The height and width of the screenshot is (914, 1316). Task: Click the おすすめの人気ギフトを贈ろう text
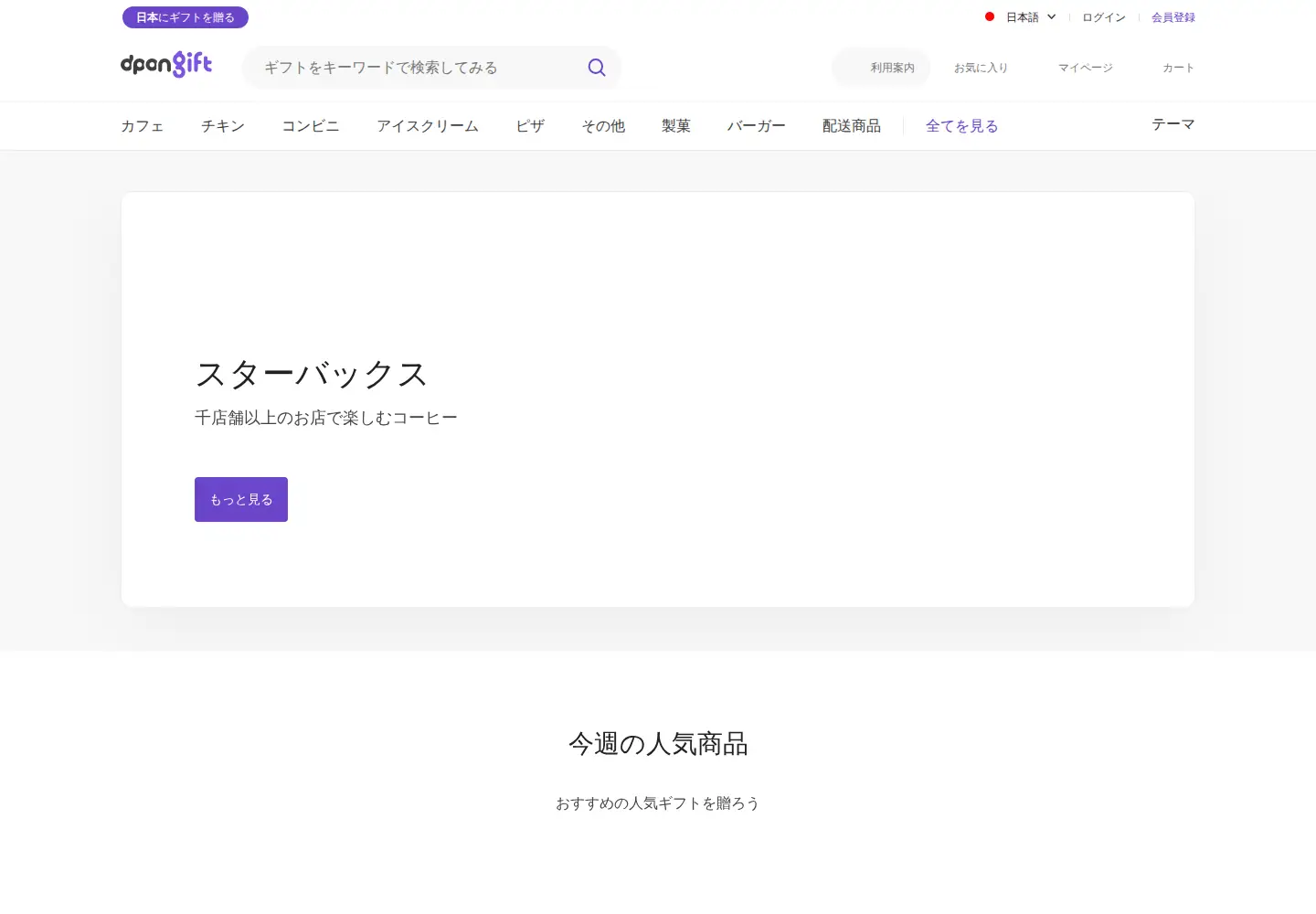coord(658,803)
